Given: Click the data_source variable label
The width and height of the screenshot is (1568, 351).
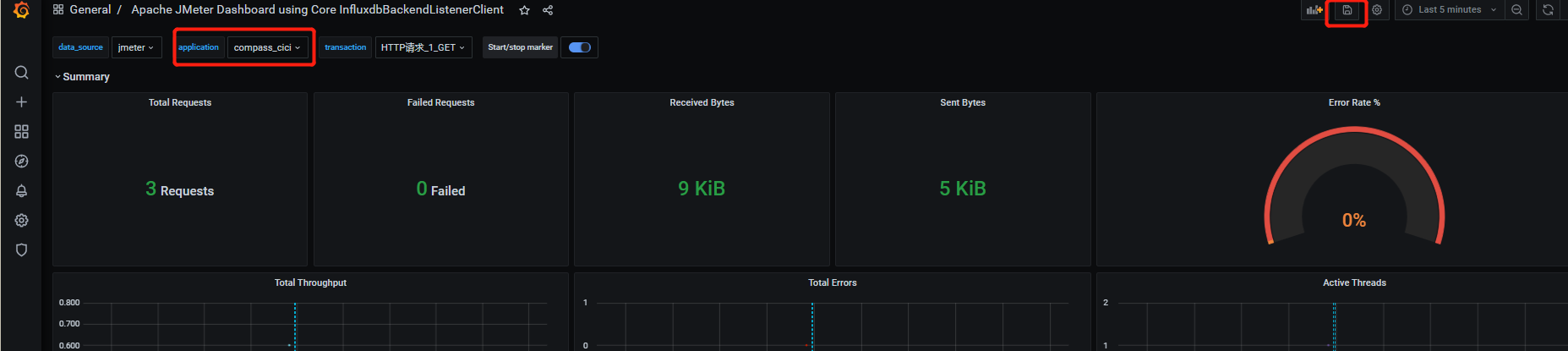Looking at the screenshot, I should pyautogui.click(x=80, y=47).
